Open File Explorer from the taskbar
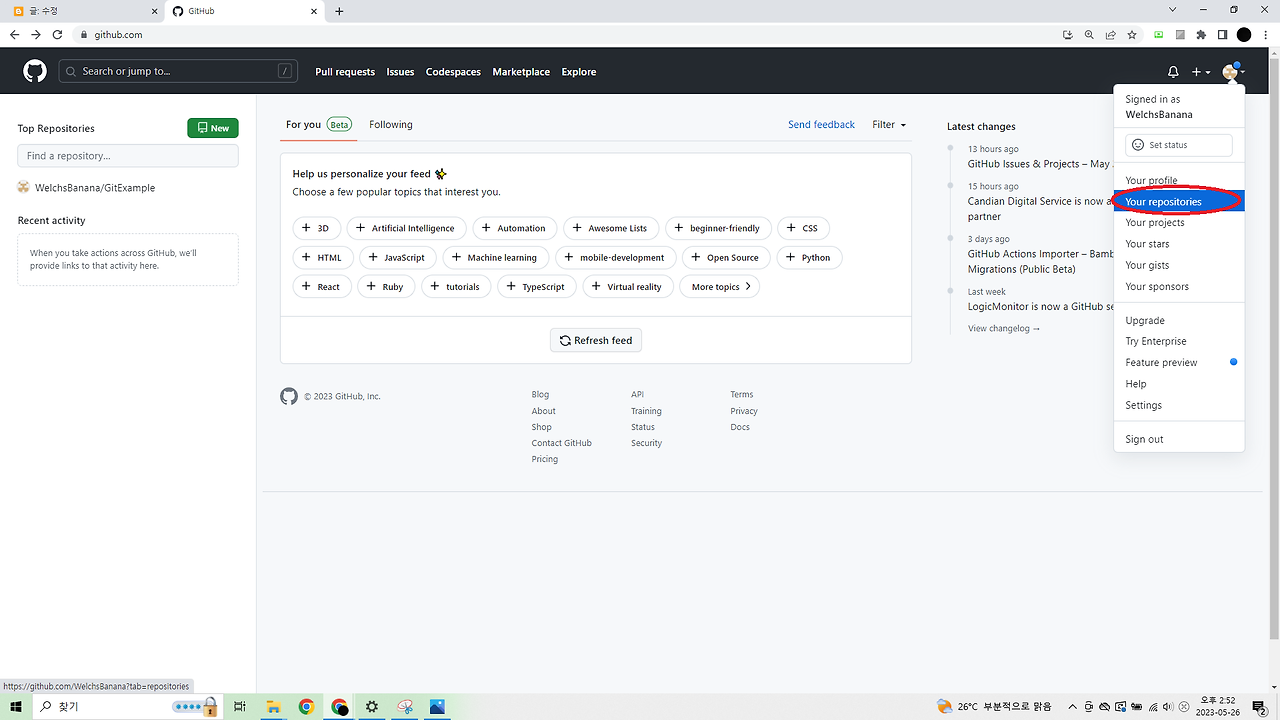 [273, 707]
